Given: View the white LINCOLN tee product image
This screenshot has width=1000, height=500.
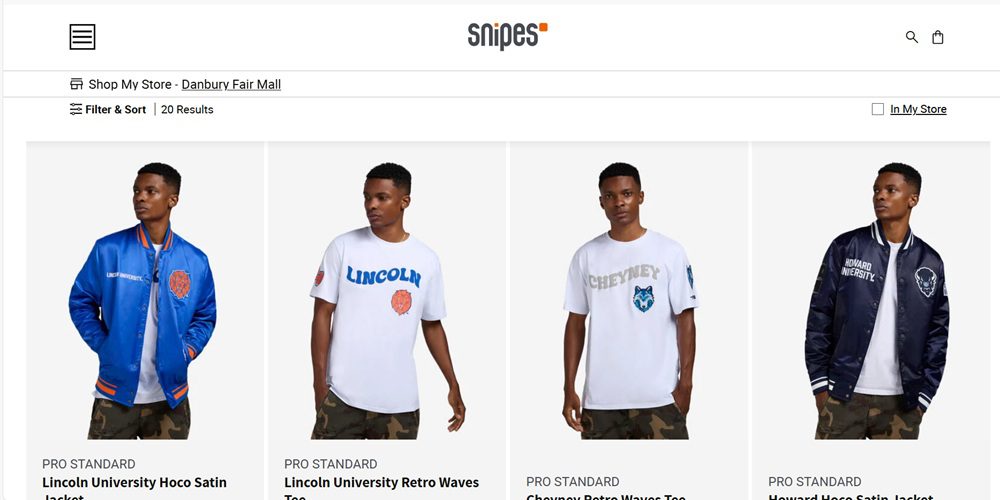Looking at the screenshot, I should [387, 300].
